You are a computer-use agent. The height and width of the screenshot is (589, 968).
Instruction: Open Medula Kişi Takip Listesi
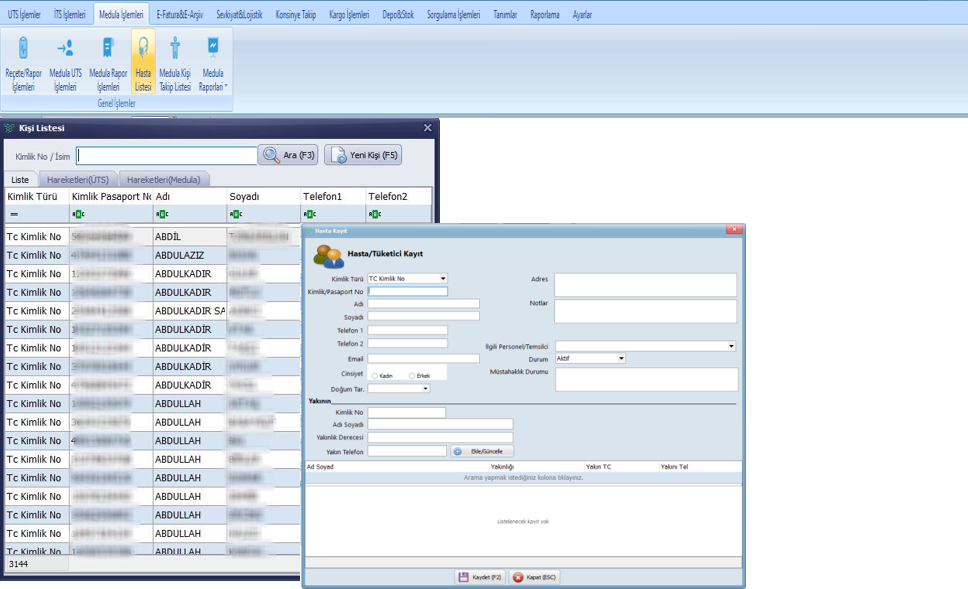point(175,62)
